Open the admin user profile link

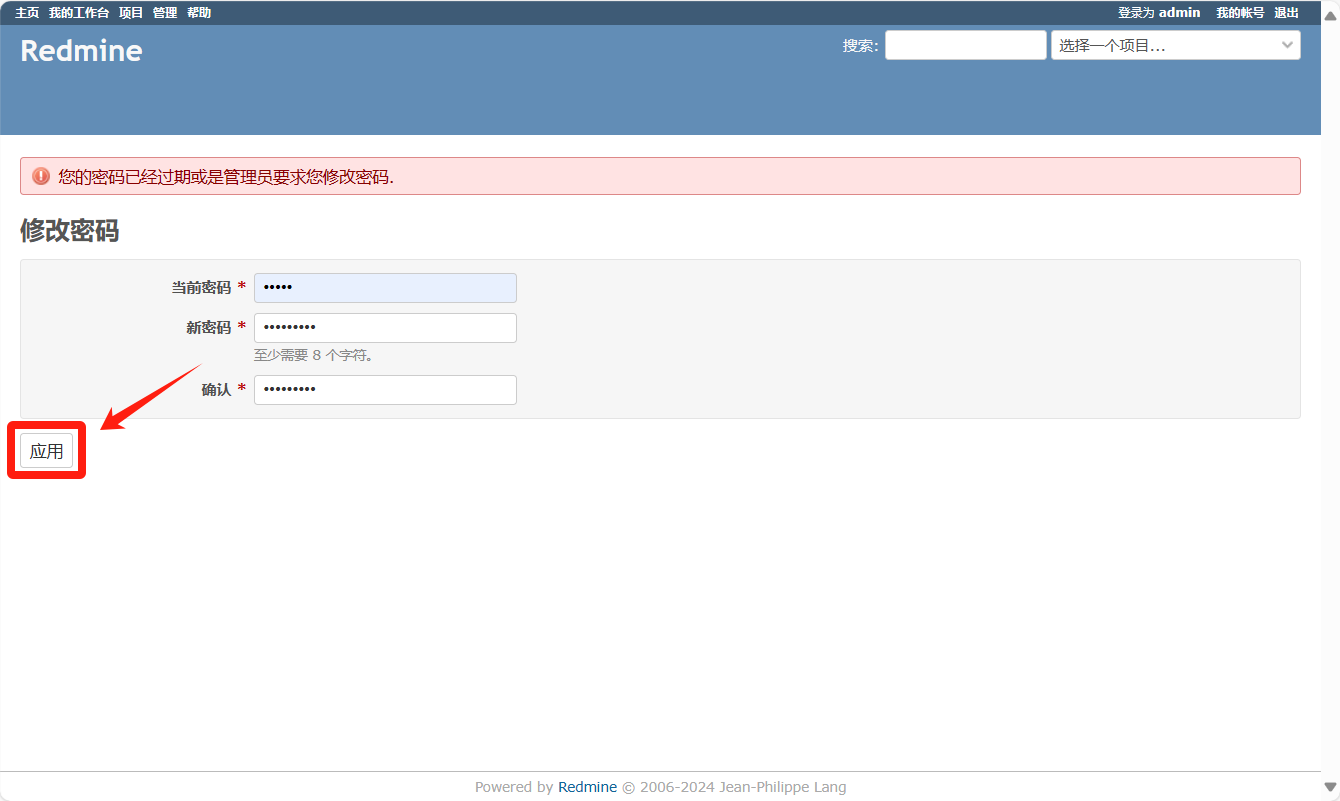pyautogui.click(x=1179, y=13)
